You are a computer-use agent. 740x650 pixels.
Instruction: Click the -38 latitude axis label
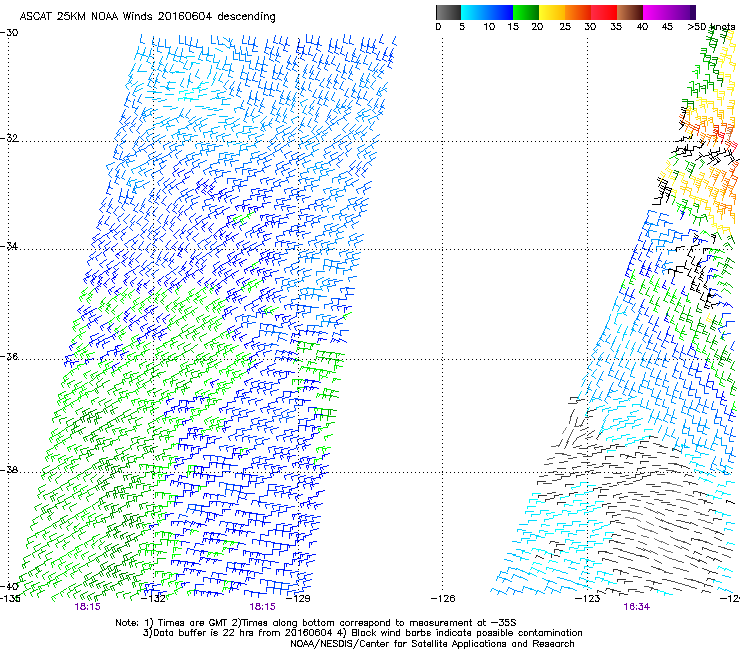tap(9, 470)
